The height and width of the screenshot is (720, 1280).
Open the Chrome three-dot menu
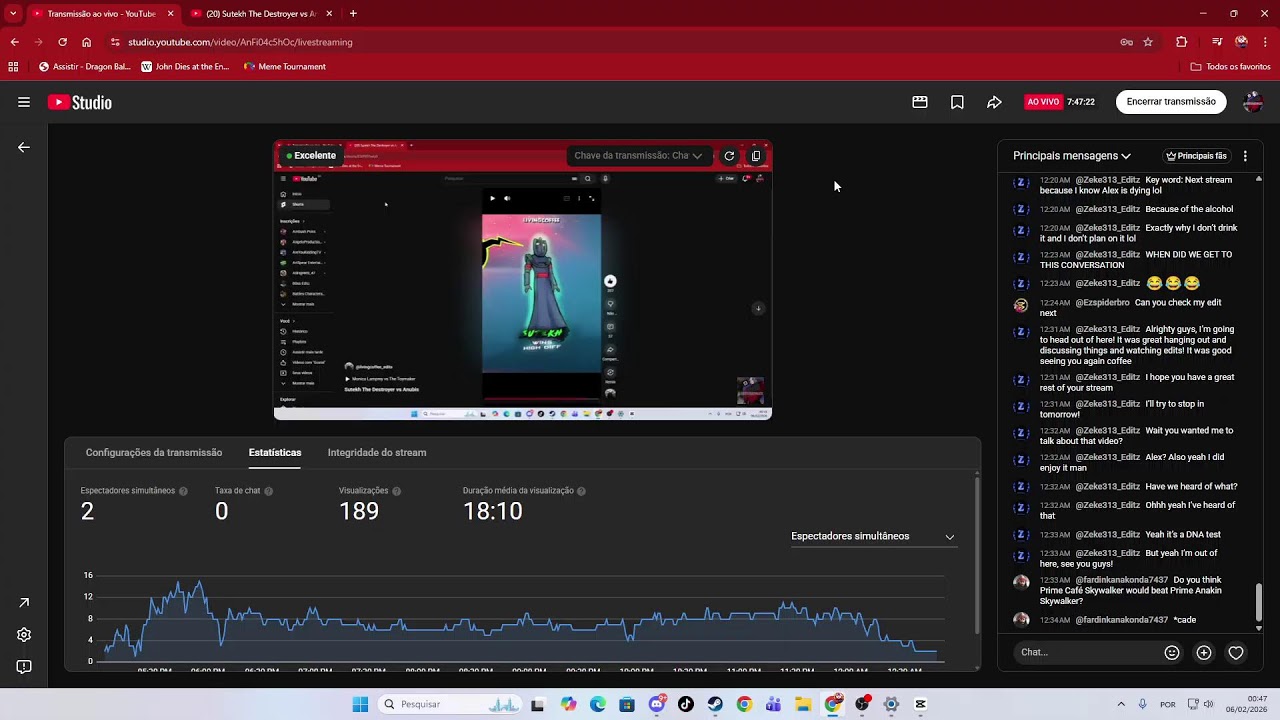point(1266,42)
